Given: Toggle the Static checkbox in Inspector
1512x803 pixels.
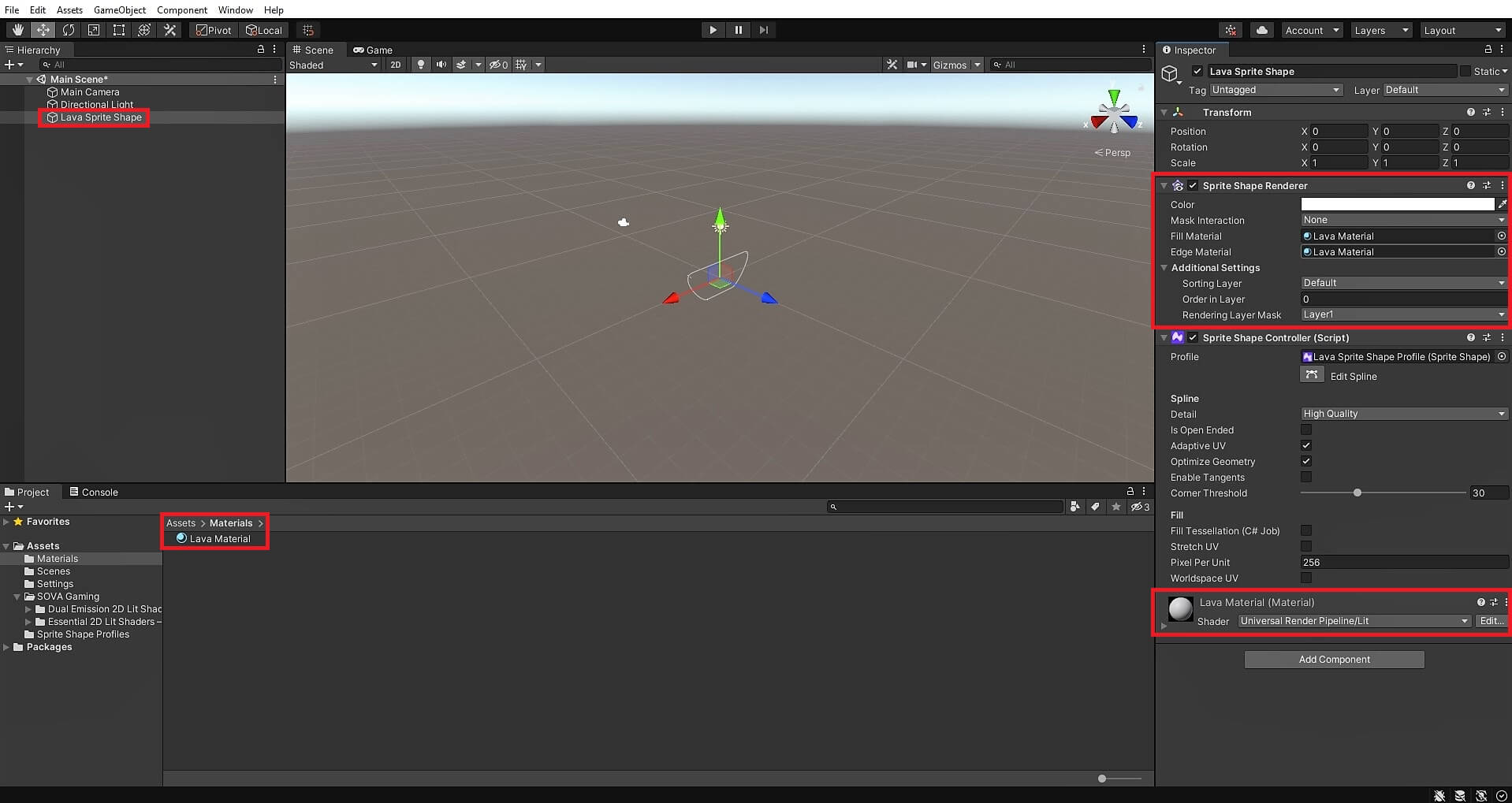Looking at the screenshot, I should 1465,71.
